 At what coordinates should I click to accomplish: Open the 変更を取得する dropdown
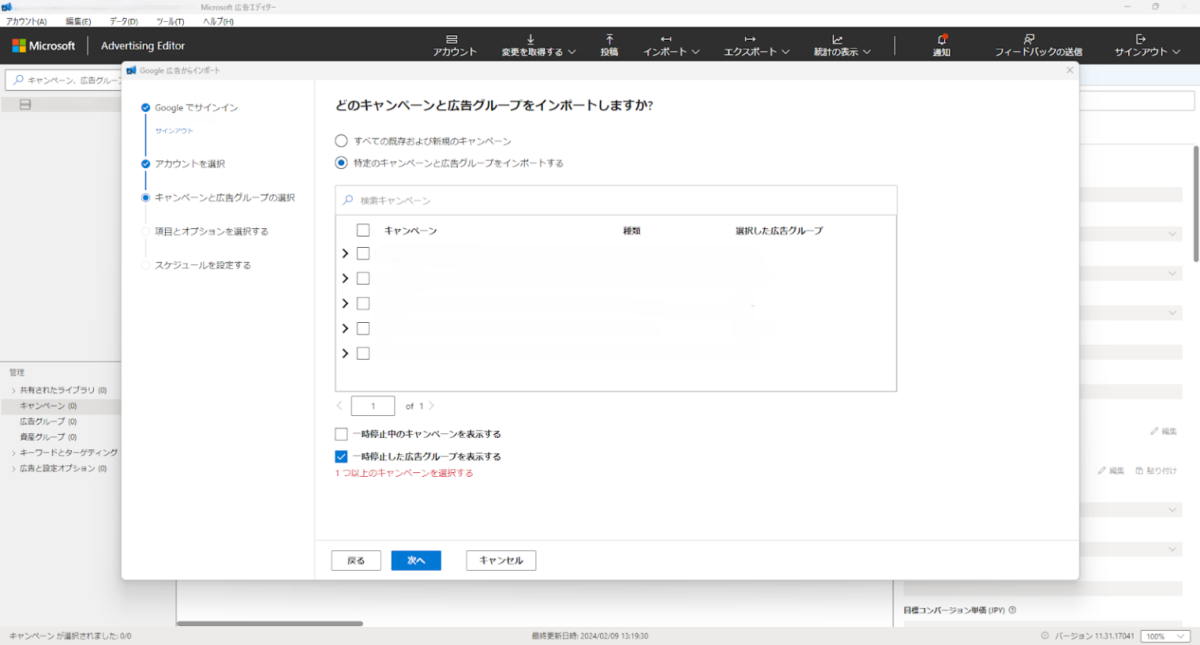[x=538, y=45]
